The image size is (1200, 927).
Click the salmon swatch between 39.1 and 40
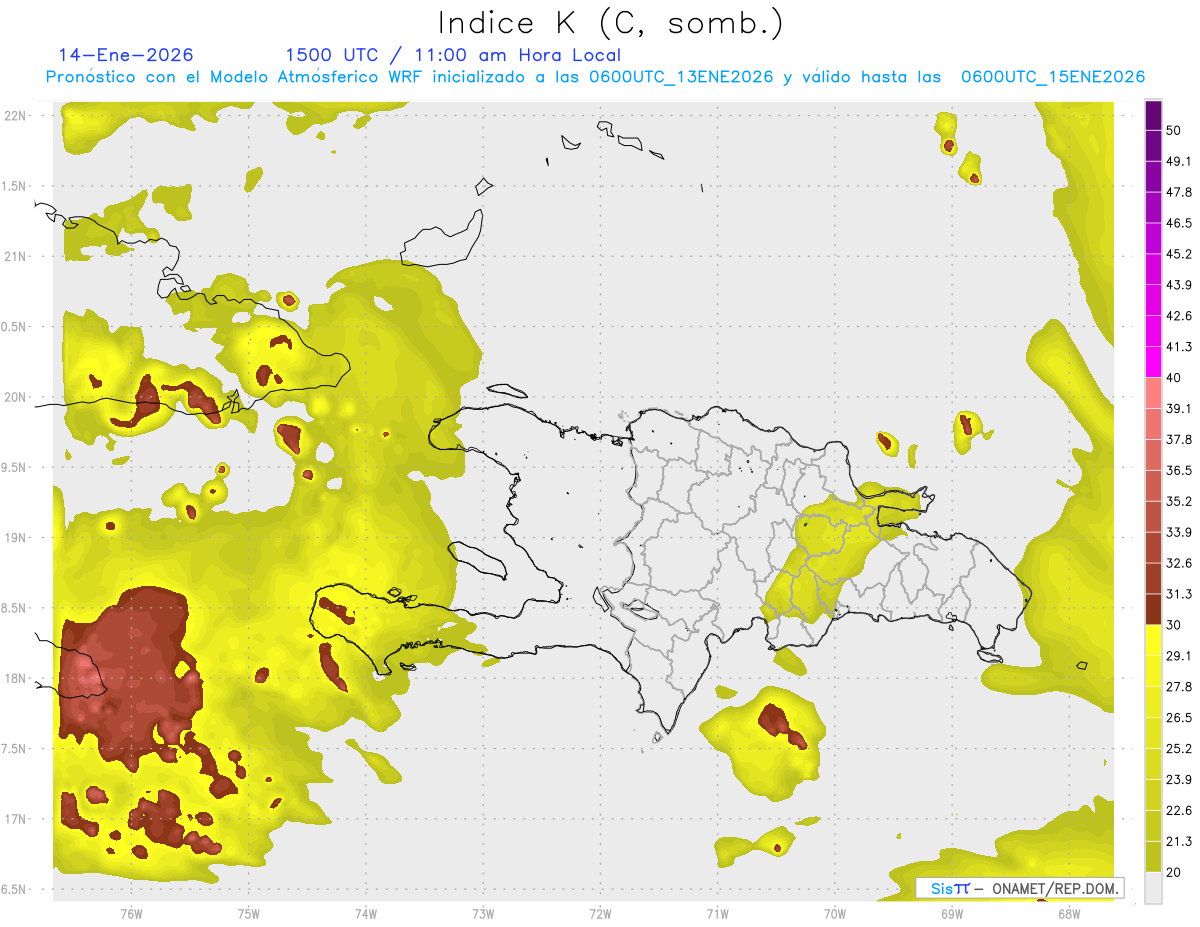[1154, 393]
